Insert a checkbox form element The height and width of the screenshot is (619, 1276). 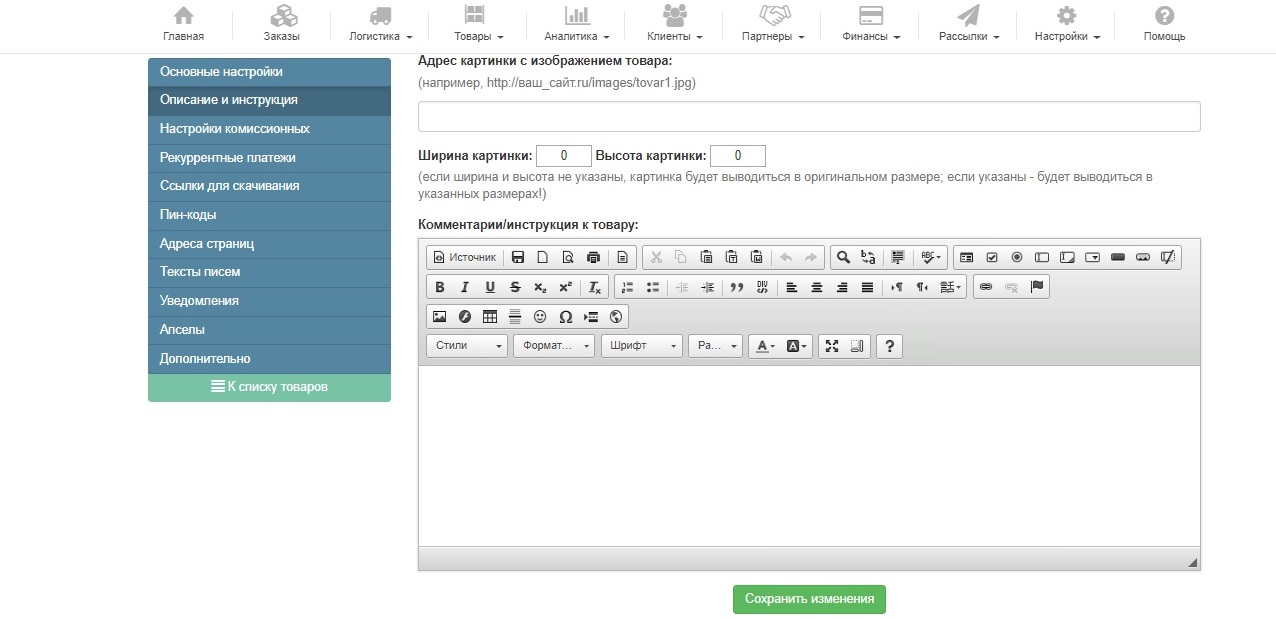(x=992, y=257)
